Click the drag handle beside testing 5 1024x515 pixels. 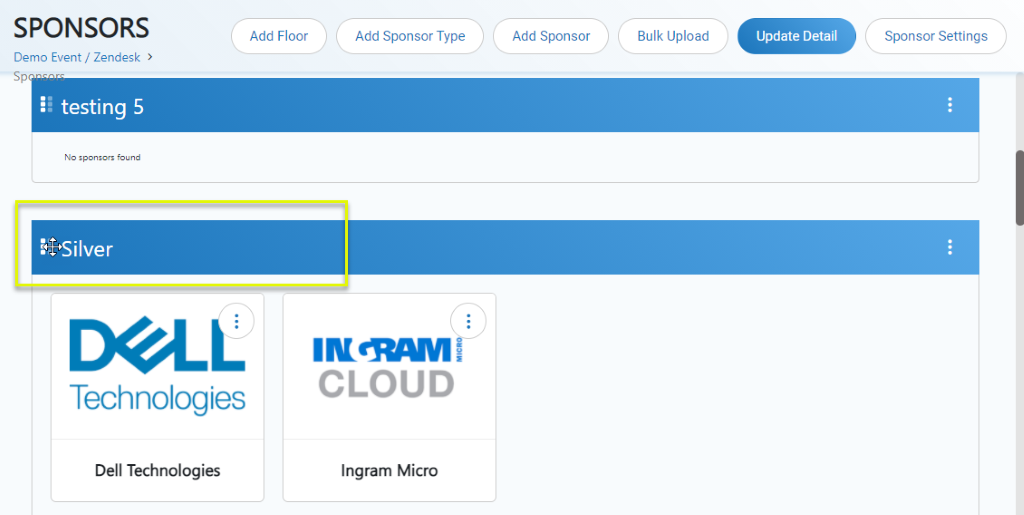(46, 104)
